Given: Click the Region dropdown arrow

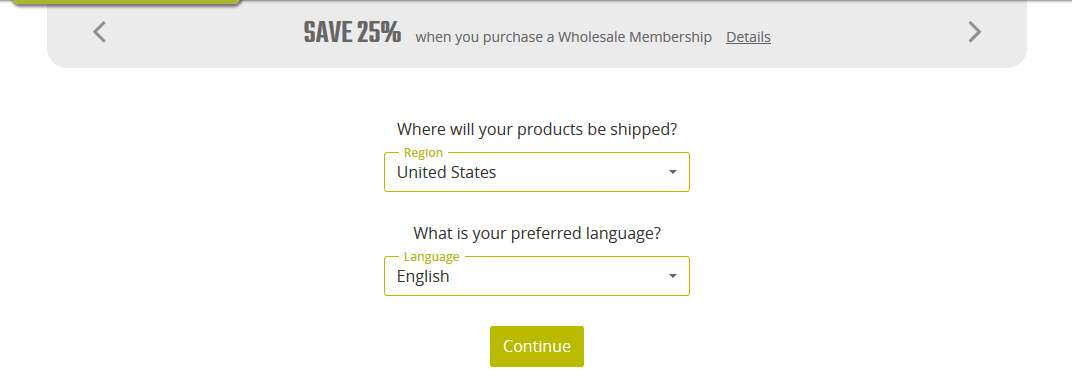Looking at the screenshot, I should [x=673, y=172].
